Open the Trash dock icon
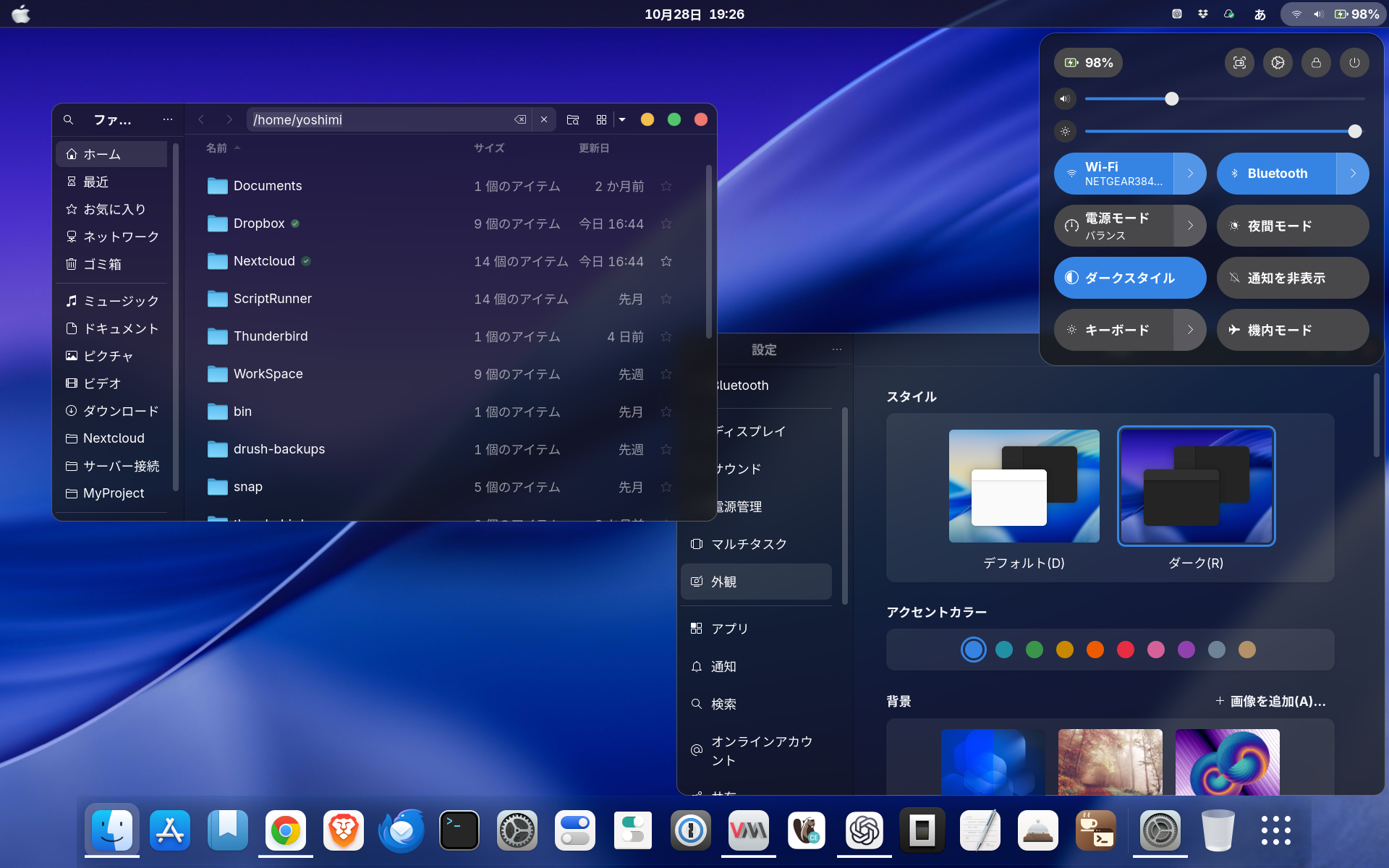 point(1218,830)
